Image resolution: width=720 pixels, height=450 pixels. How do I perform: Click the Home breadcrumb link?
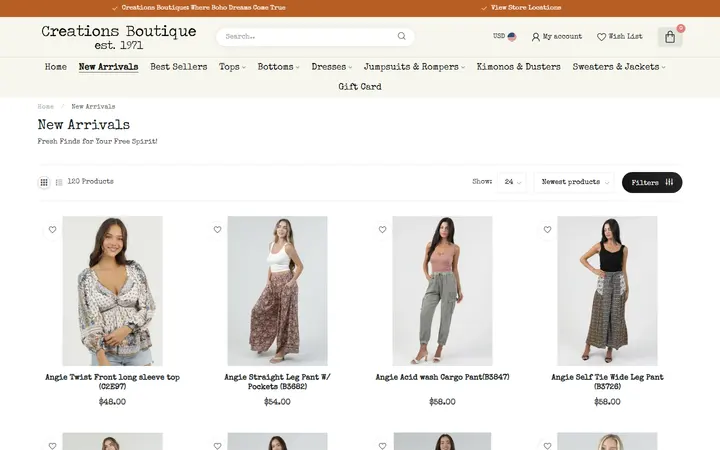(x=45, y=107)
